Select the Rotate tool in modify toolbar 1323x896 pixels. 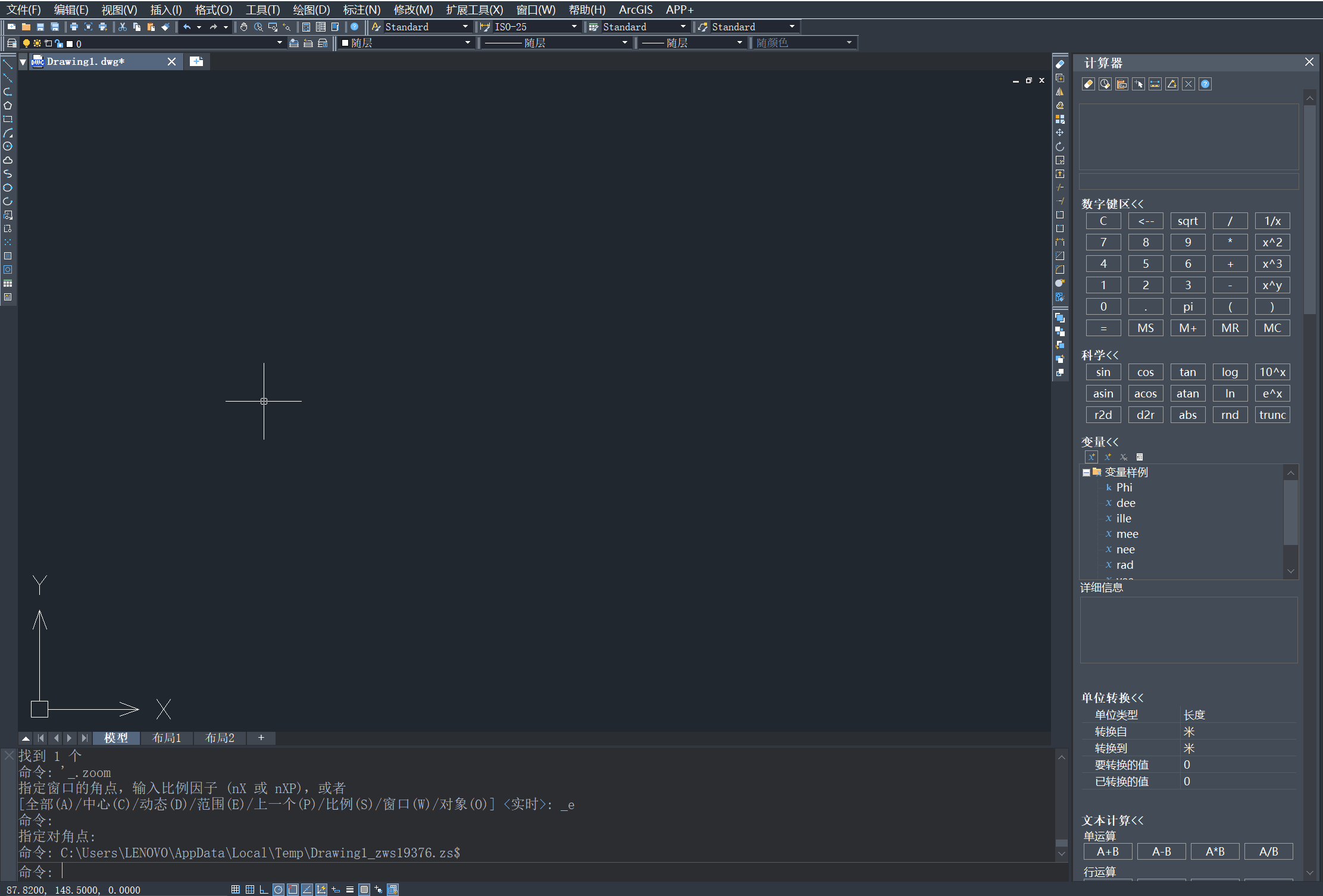(1060, 146)
